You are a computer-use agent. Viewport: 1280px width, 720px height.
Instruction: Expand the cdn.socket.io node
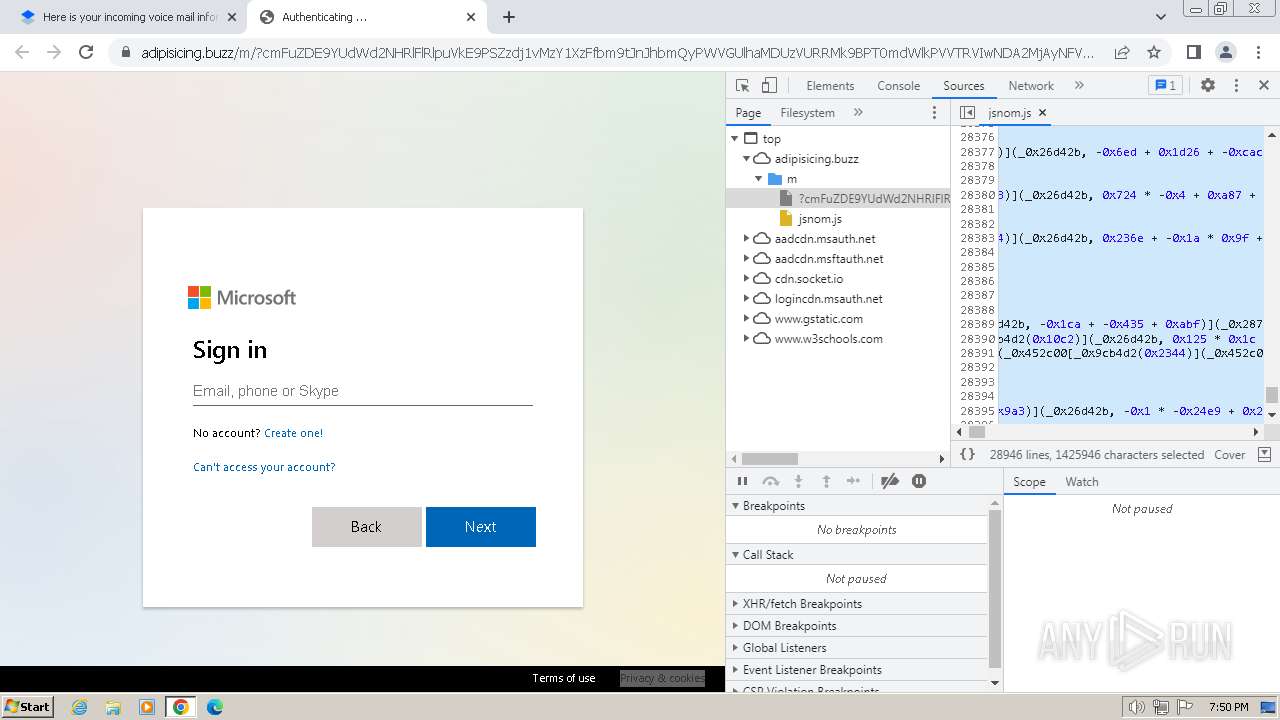[x=746, y=279]
